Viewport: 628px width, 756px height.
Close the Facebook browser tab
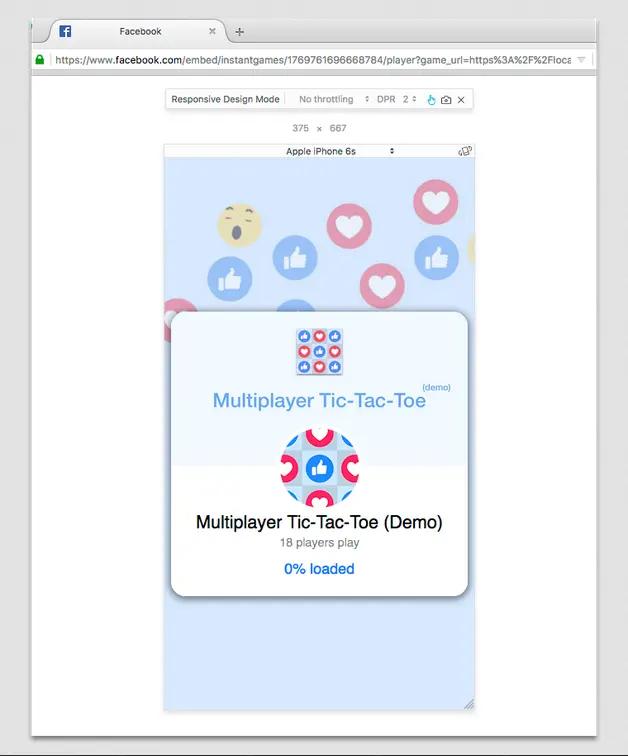coord(212,31)
